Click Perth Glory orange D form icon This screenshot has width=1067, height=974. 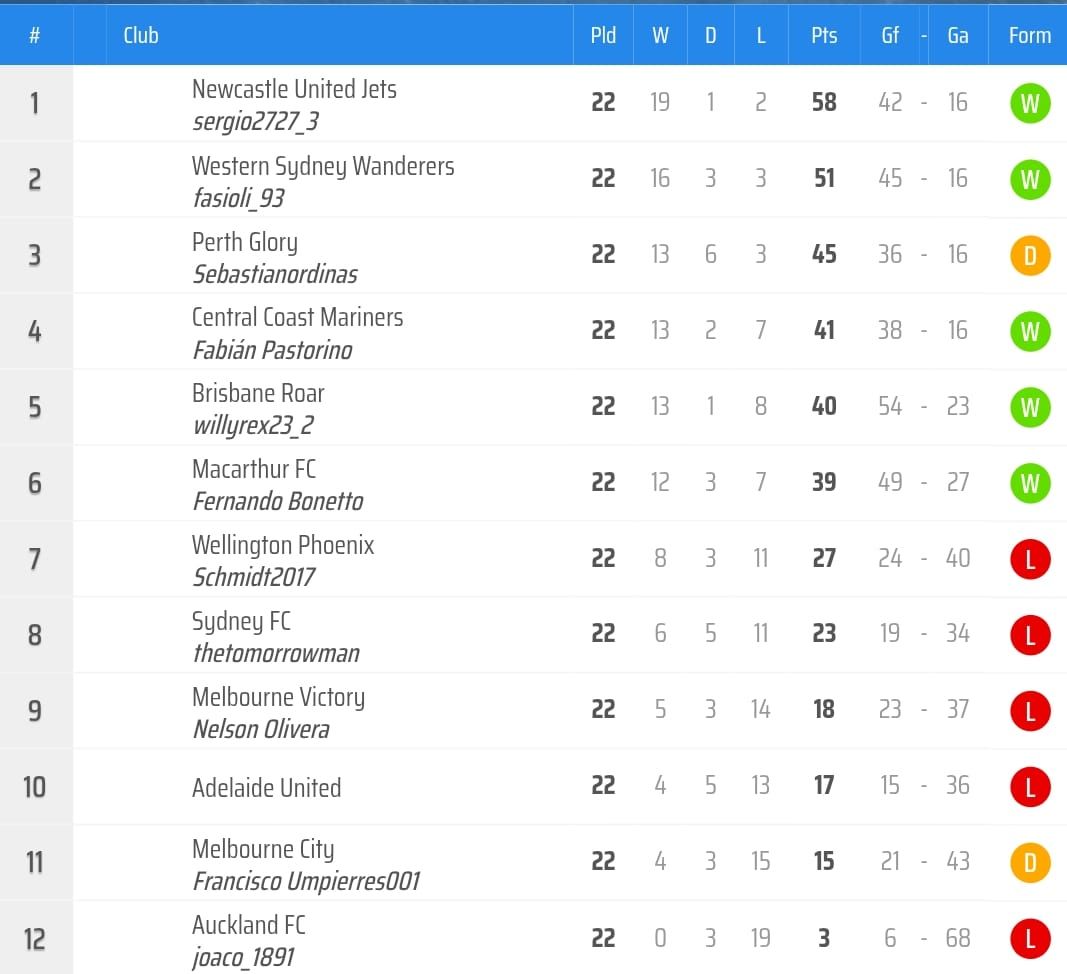(1030, 255)
